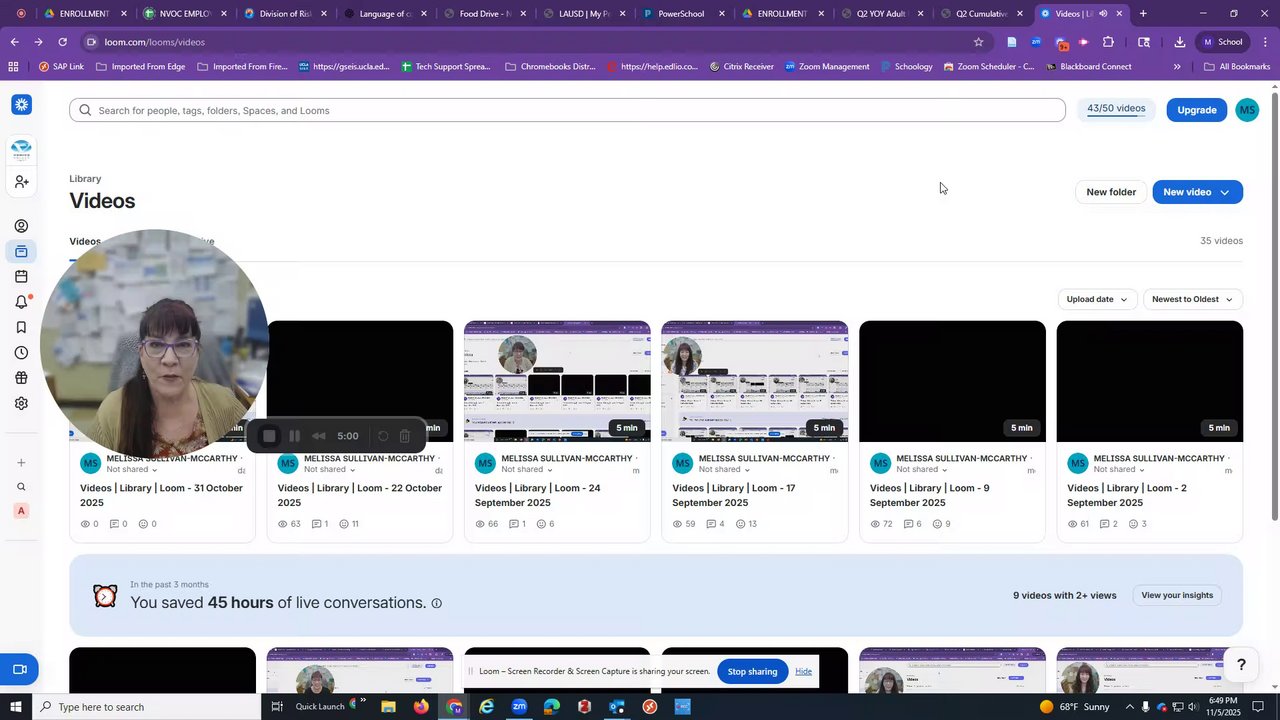Open the MS account avatar at top right
Screen dimensions: 1280x720
click(x=1247, y=110)
